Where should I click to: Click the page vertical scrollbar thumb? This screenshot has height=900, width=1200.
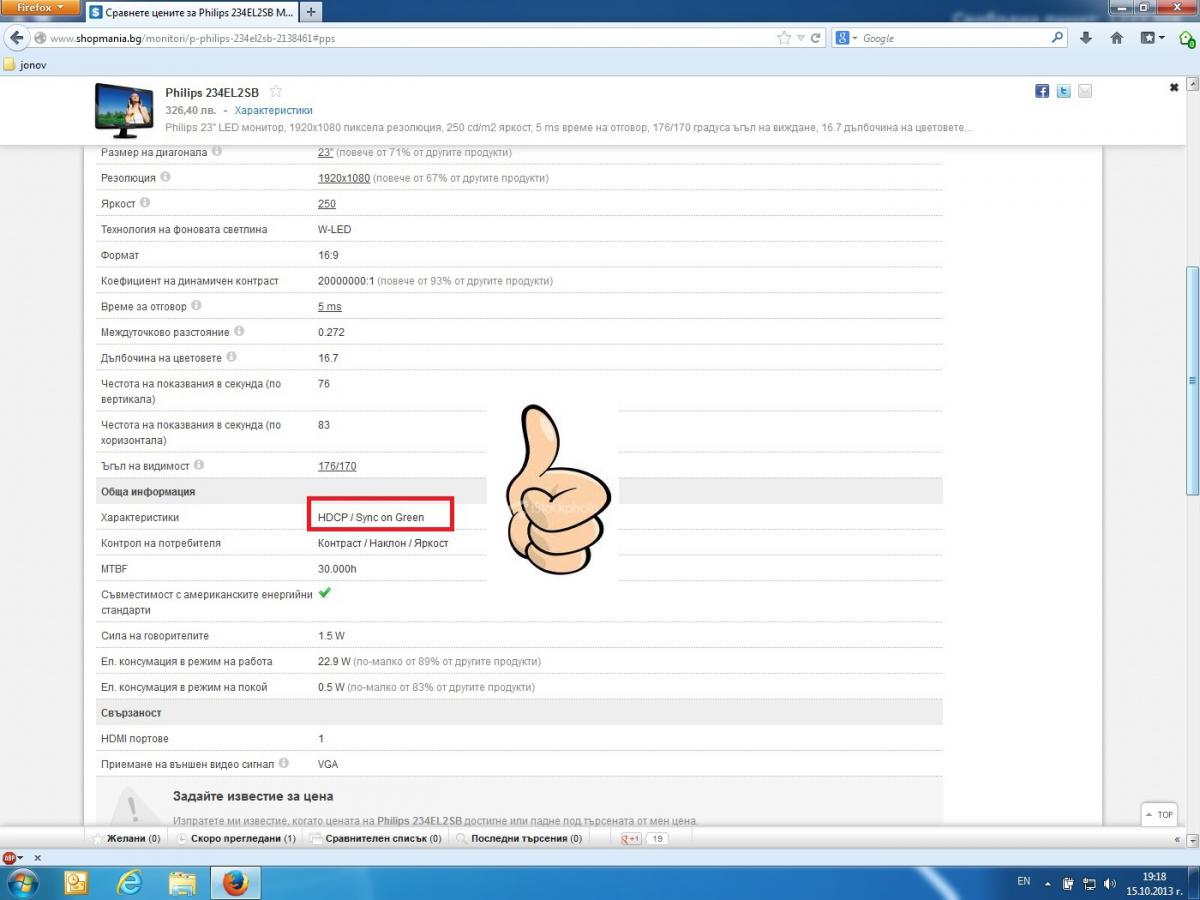[1191, 380]
